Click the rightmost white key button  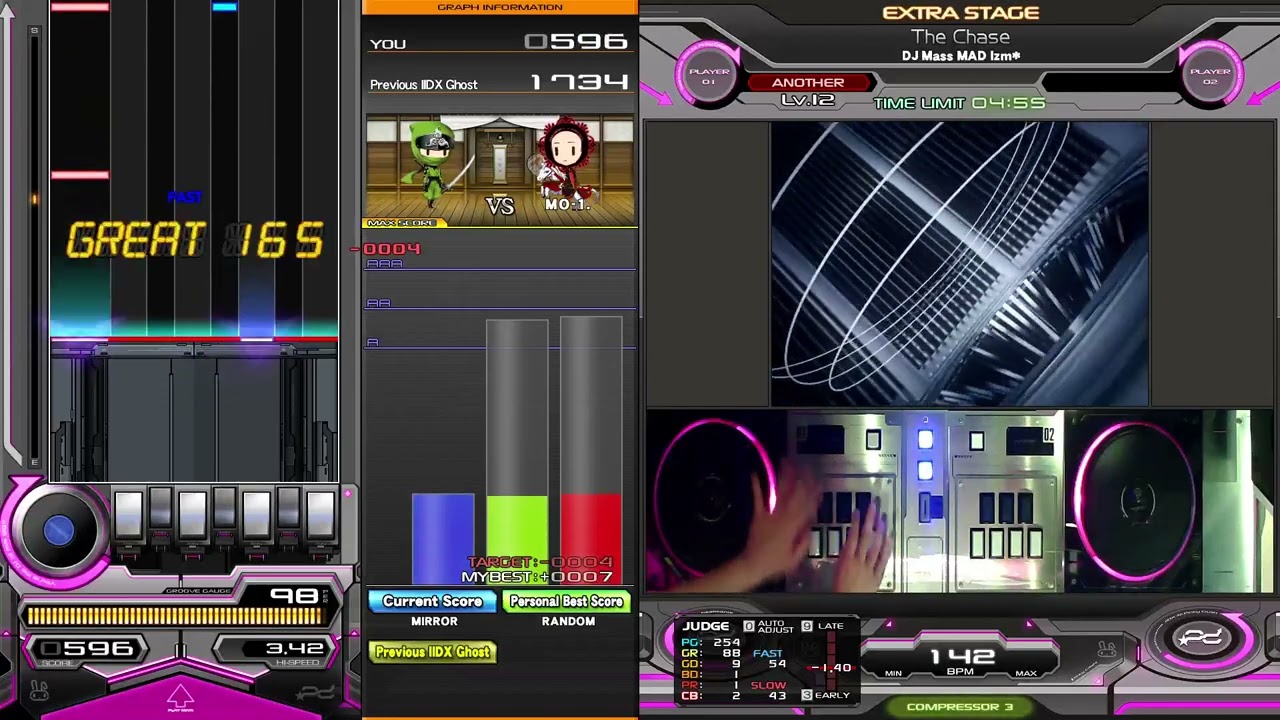coord(320,516)
